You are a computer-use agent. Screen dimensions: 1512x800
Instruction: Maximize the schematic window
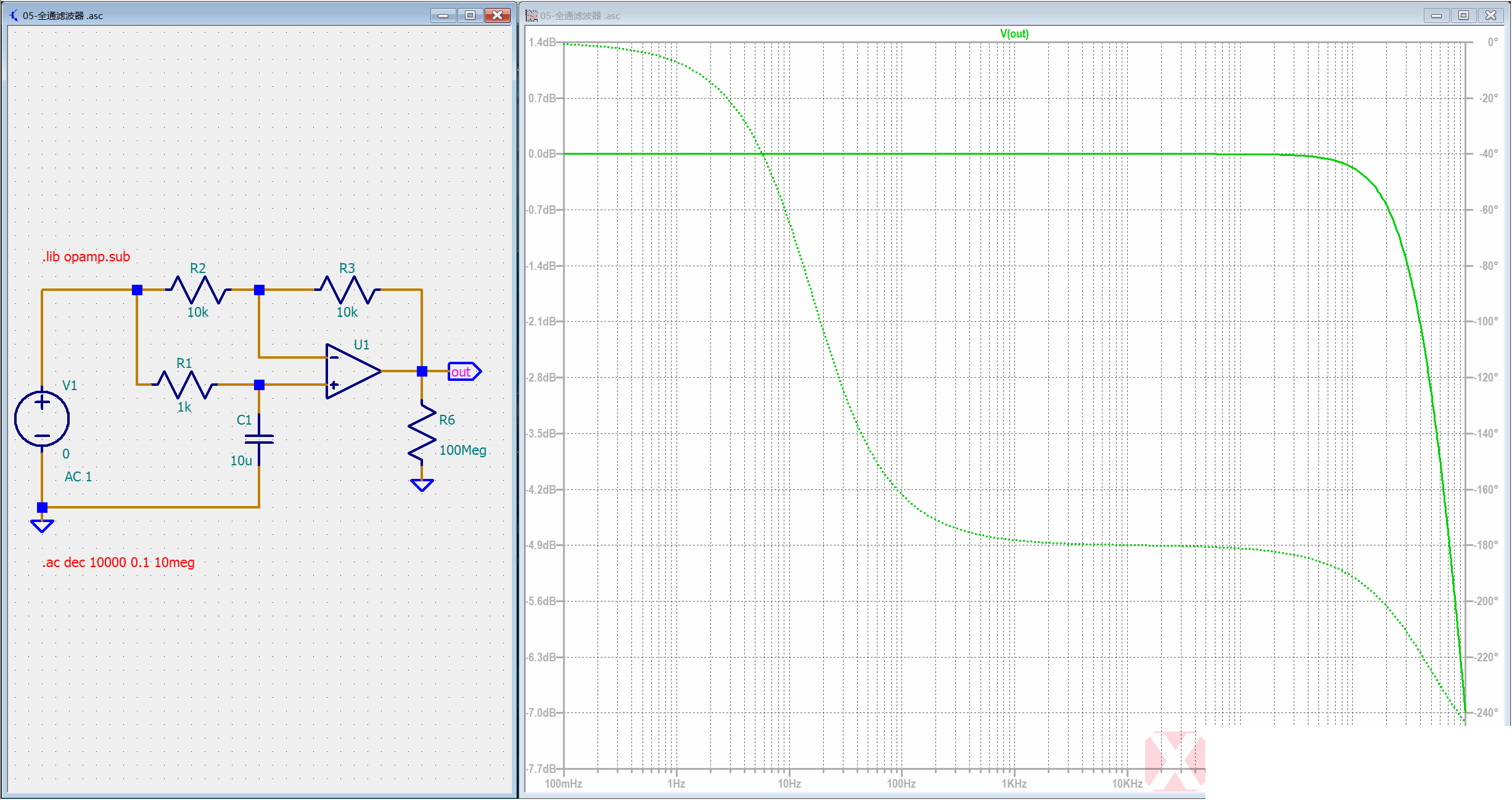(470, 15)
